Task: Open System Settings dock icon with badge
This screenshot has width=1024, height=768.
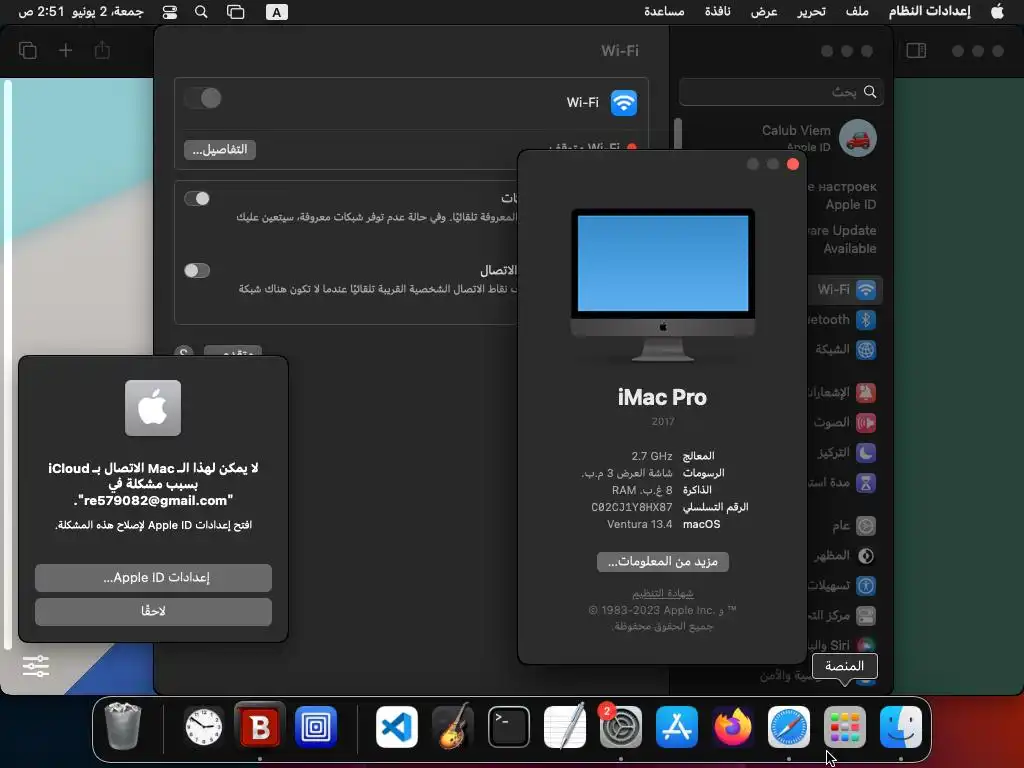Action: 620,727
